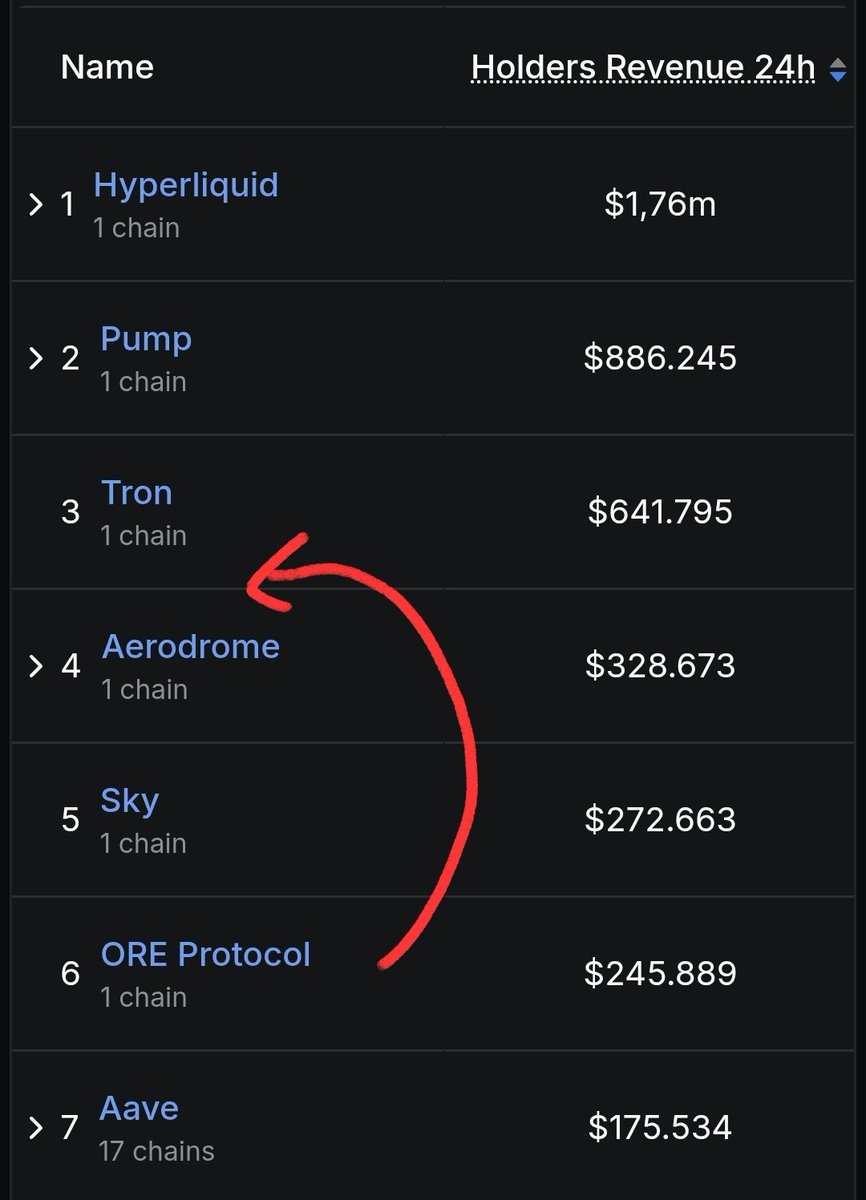Expand the Hyperliquid row

click(36, 205)
